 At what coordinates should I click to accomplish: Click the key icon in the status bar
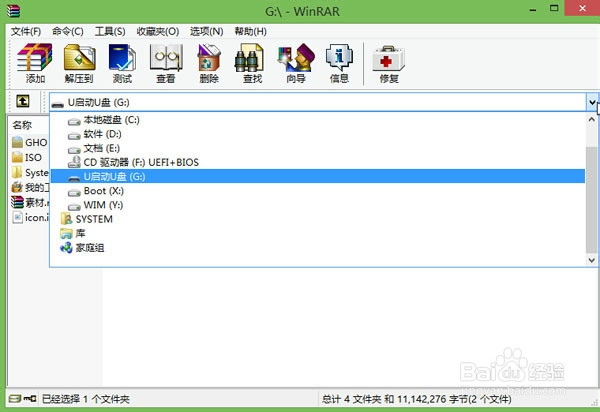click(x=30, y=399)
